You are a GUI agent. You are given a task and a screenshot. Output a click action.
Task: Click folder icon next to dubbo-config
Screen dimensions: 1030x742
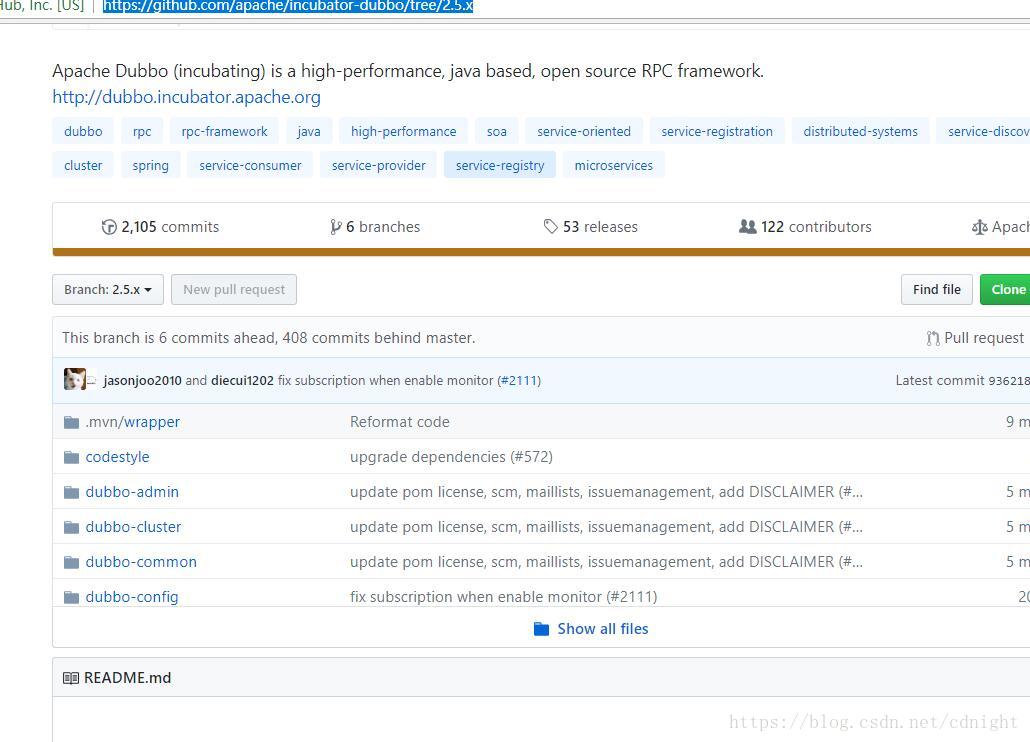pyautogui.click(x=72, y=597)
